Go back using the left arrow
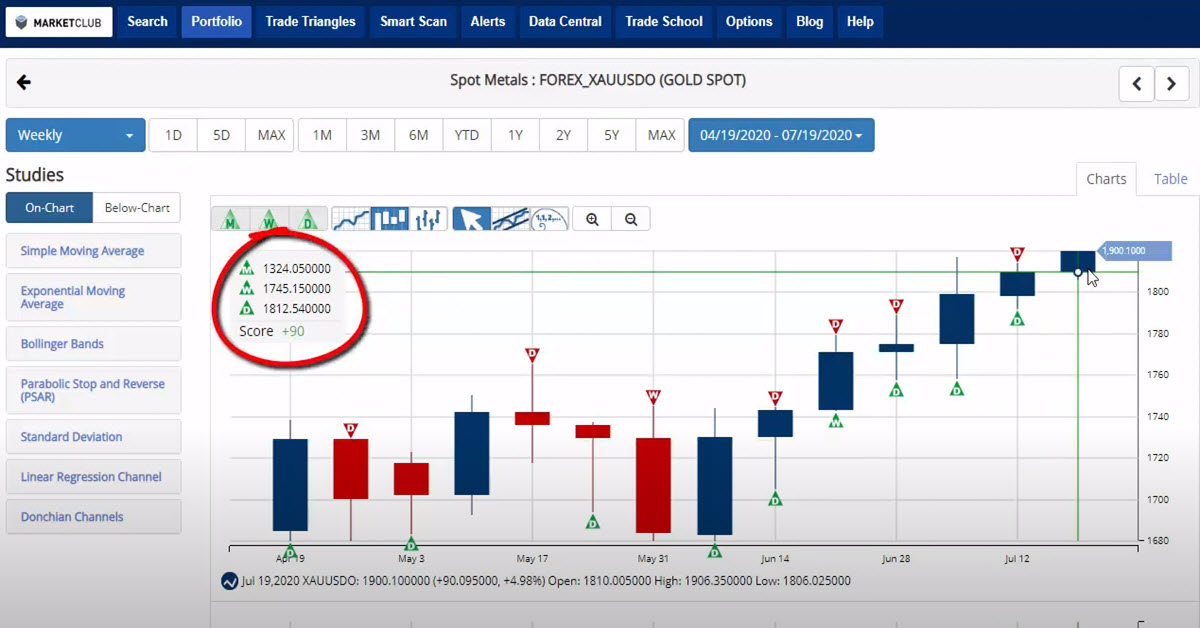Image resolution: width=1200 pixels, height=628 pixels. click(x=24, y=82)
